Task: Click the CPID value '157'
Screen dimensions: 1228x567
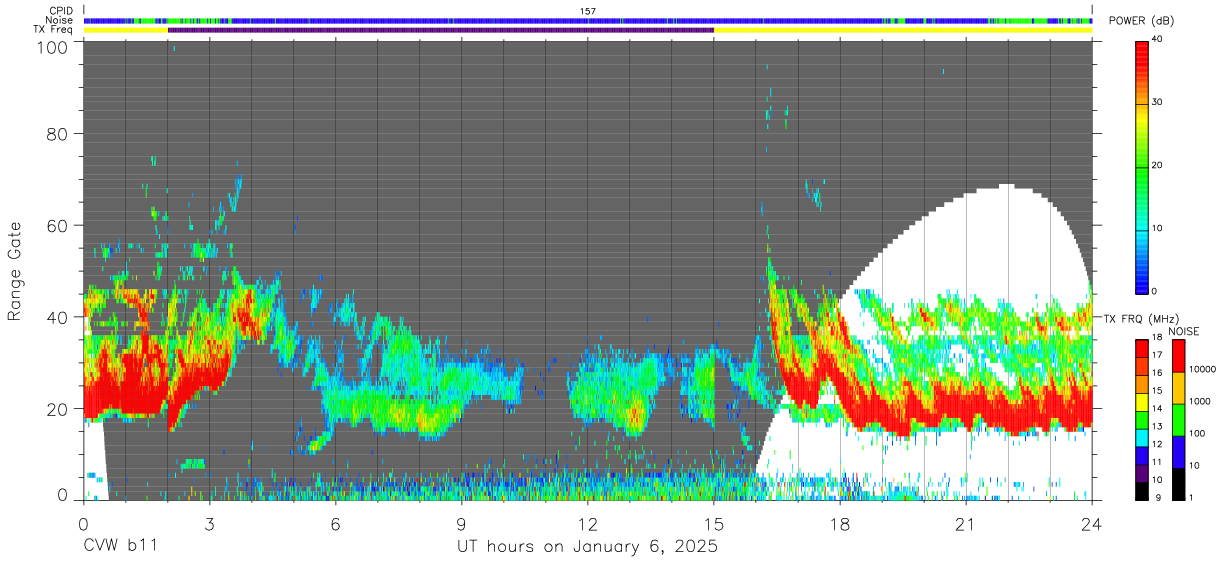Action: click(588, 11)
